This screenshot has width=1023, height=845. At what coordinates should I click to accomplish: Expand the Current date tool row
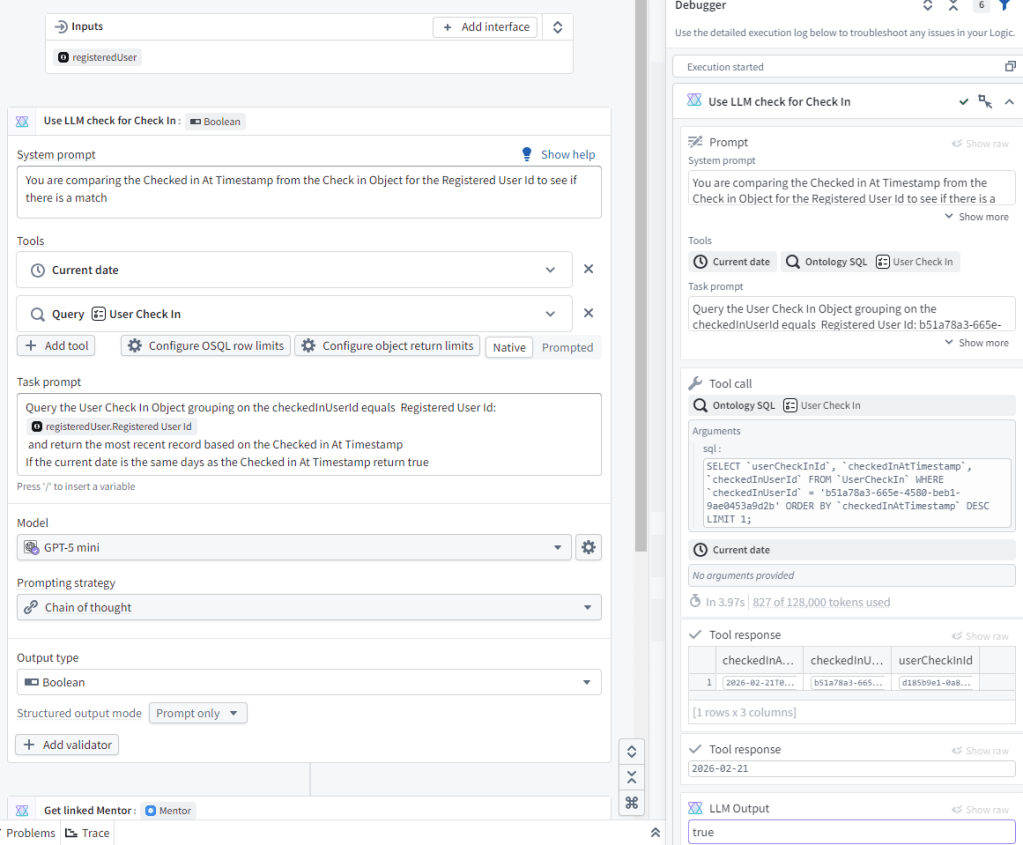pos(550,270)
